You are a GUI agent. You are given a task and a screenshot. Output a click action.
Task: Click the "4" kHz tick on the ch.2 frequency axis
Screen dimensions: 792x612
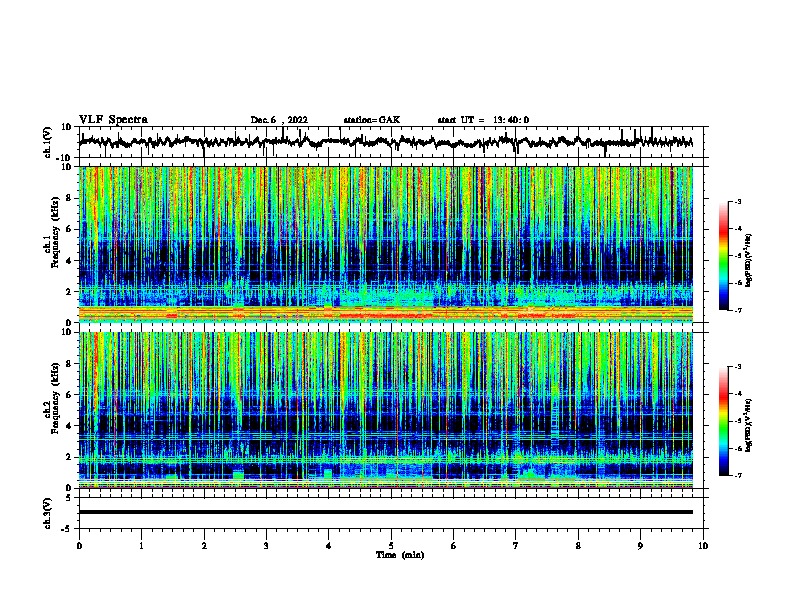click(69, 426)
